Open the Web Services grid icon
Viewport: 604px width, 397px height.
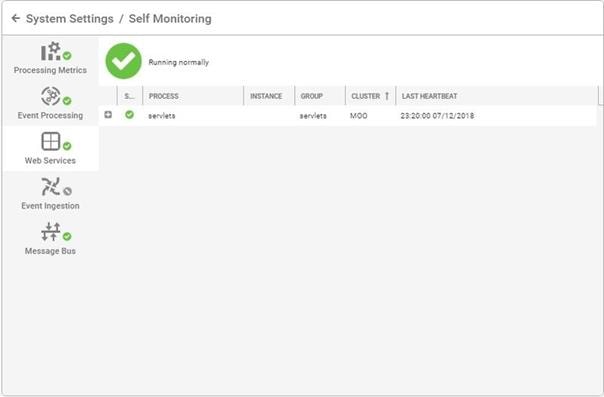click(50, 141)
